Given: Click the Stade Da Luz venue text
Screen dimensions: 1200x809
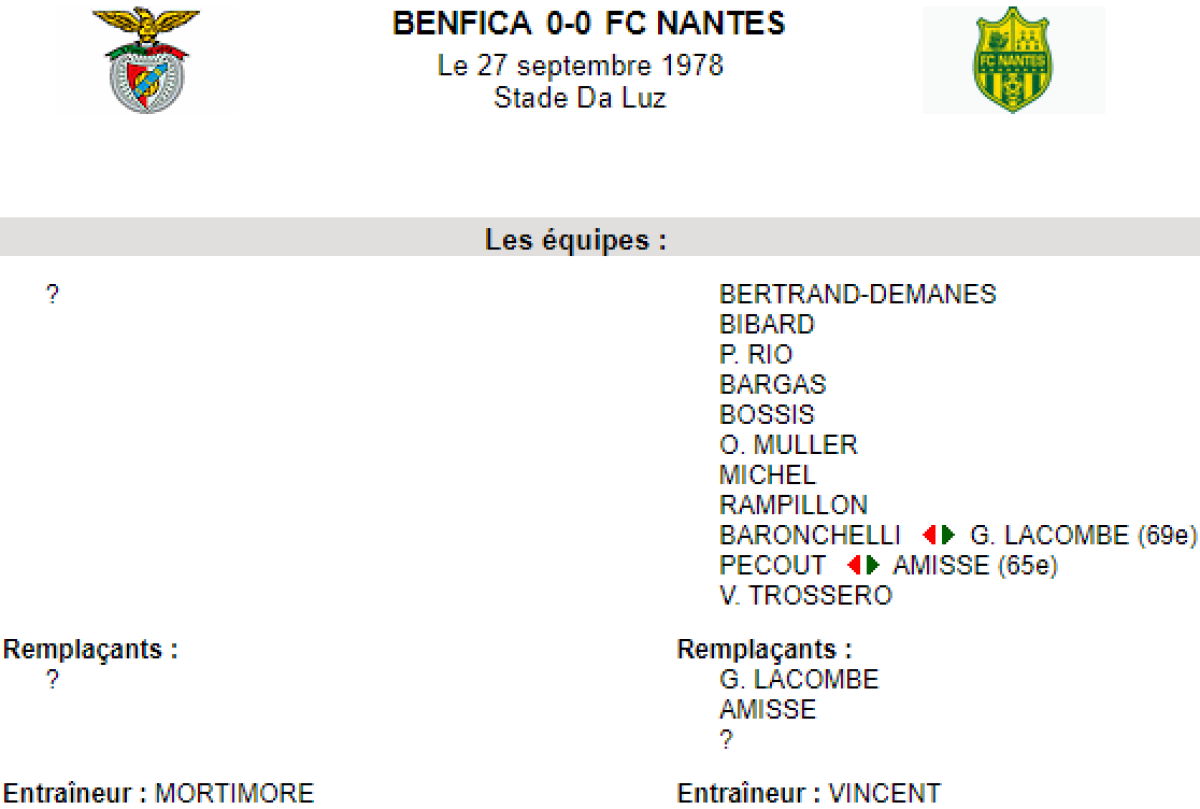Looking at the screenshot, I should 579,98.
